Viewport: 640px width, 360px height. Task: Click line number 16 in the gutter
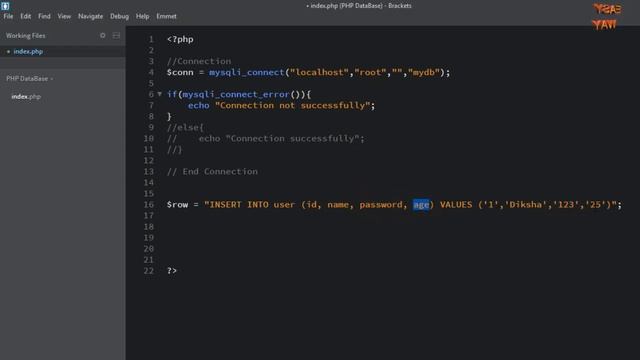[x=149, y=204]
